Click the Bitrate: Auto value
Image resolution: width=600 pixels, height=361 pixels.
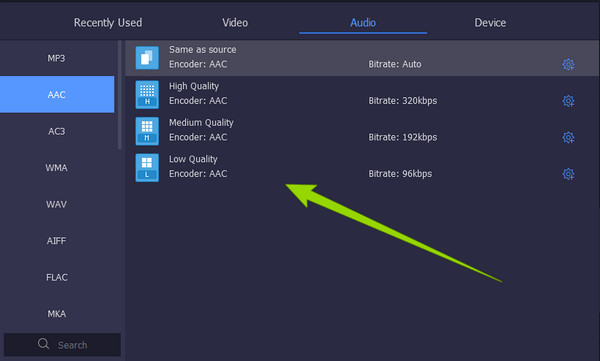coord(395,64)
